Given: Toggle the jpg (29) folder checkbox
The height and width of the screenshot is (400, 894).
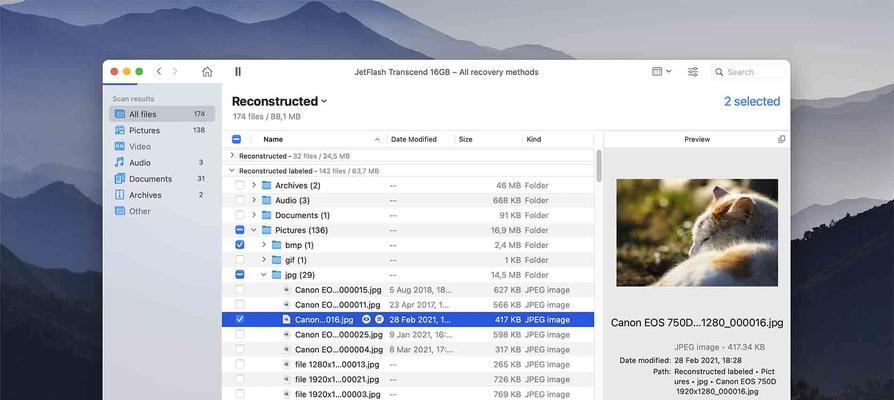Looking at the screenshot, I should 239,275.
